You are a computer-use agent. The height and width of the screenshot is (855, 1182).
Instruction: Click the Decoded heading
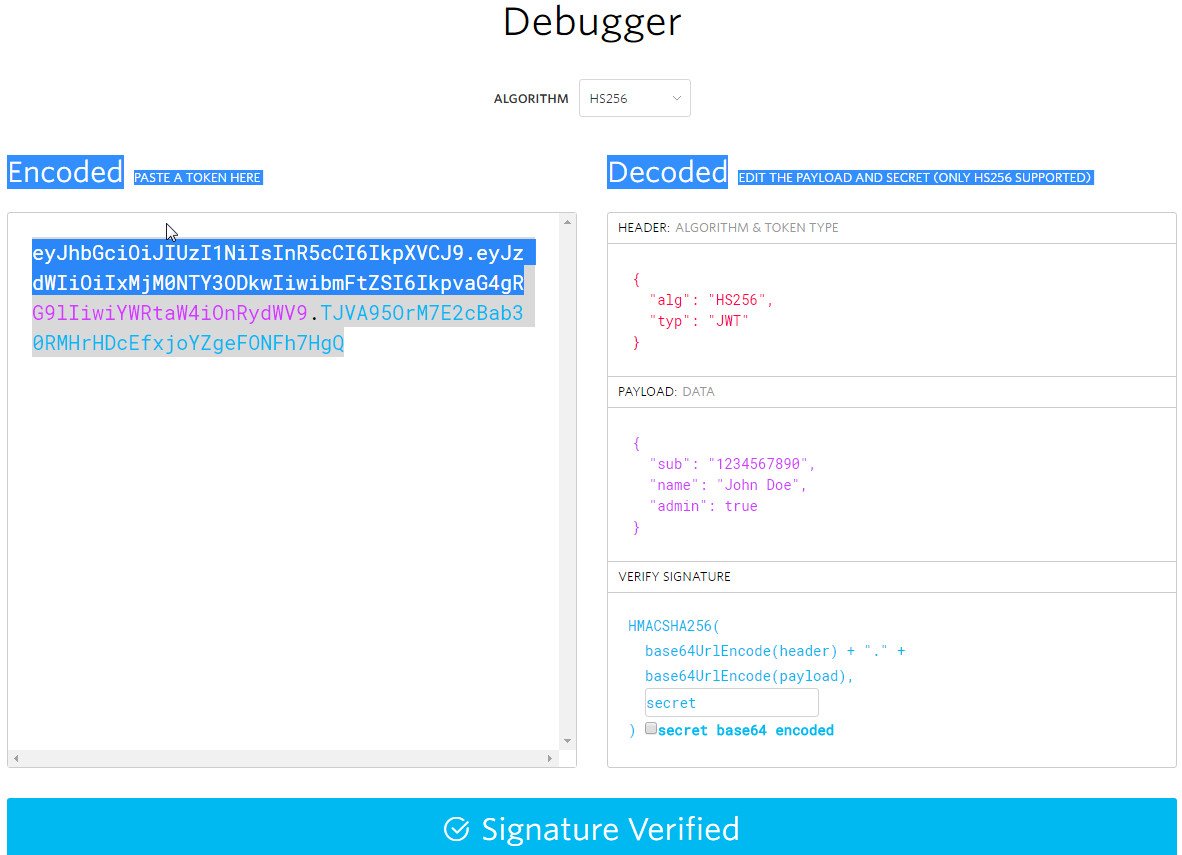667,172
